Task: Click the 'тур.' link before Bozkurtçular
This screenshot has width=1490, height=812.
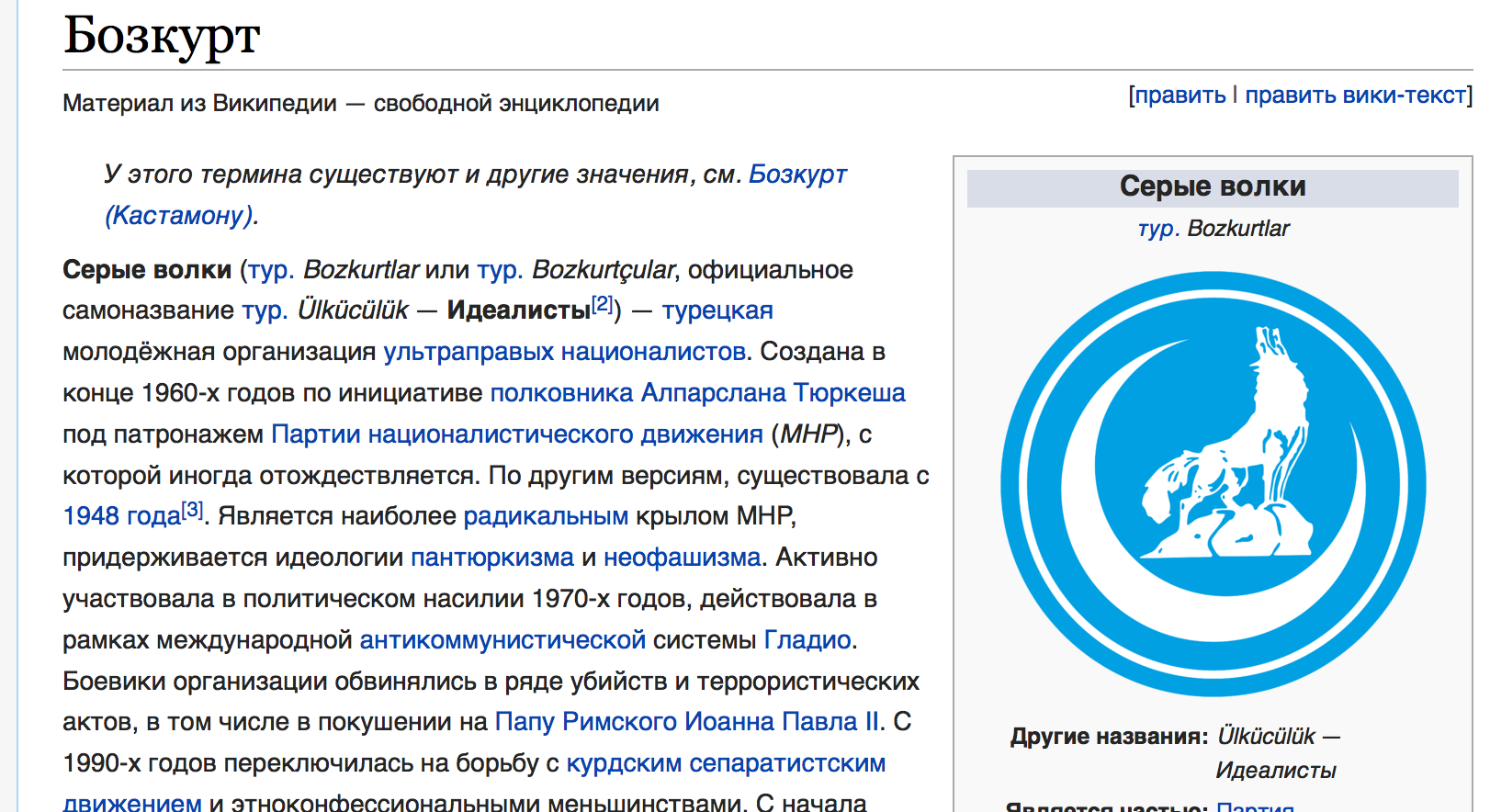Action: pyautogui.click(x=500, y=270)
